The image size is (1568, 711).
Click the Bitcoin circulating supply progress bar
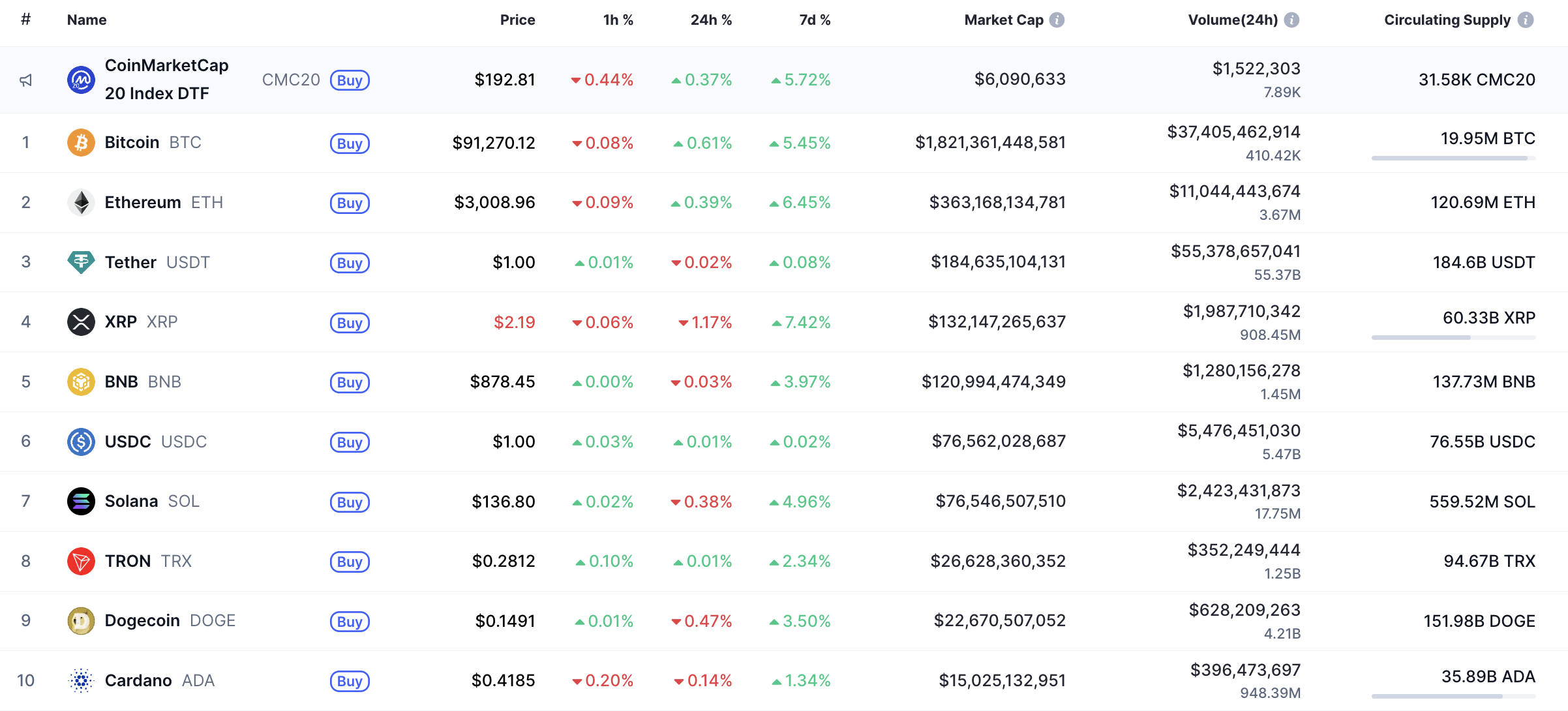[x=1453, y=158]
